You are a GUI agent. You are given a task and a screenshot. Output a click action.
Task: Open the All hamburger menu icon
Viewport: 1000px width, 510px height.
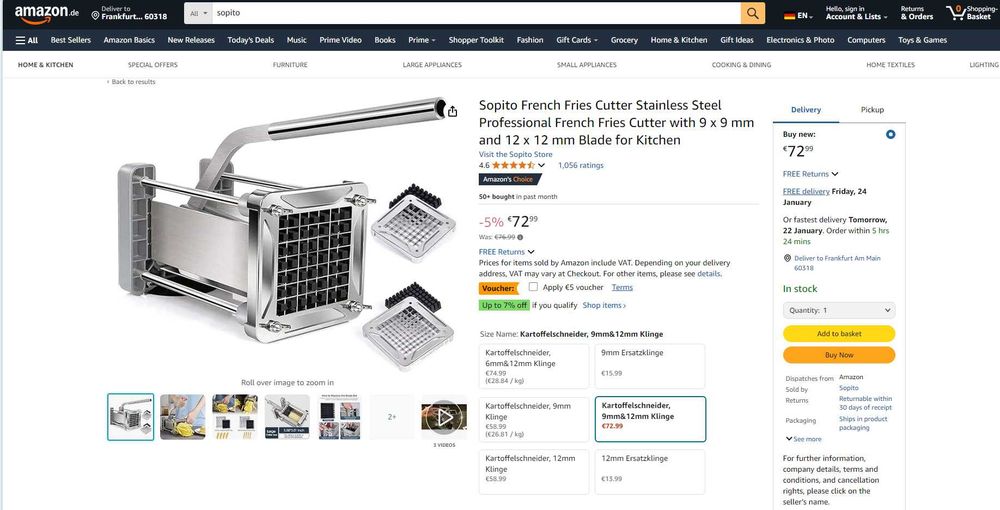tap(26, 40)
